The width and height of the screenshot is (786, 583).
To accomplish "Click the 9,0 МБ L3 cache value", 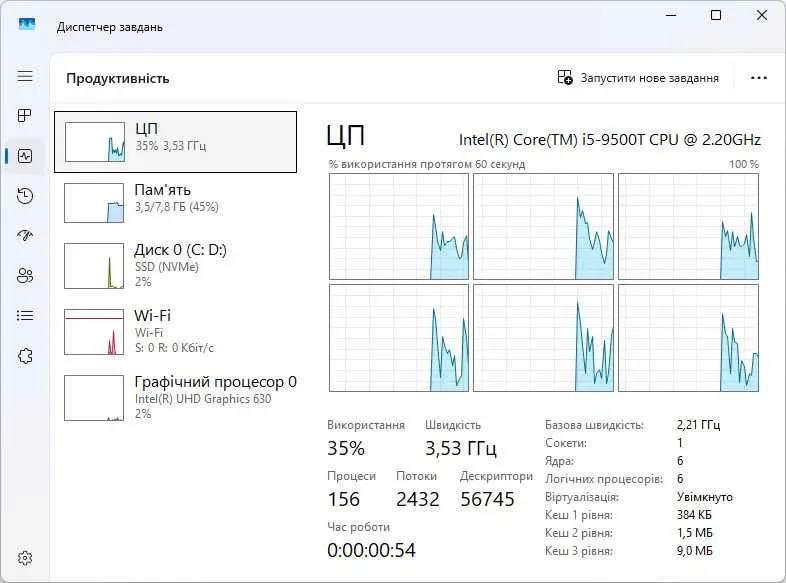I will tap(695, 551).
